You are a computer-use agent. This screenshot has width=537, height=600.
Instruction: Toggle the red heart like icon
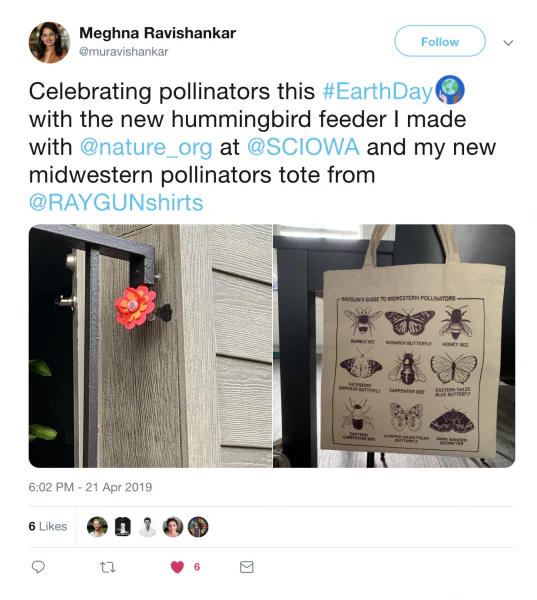[x=177, y=567]
